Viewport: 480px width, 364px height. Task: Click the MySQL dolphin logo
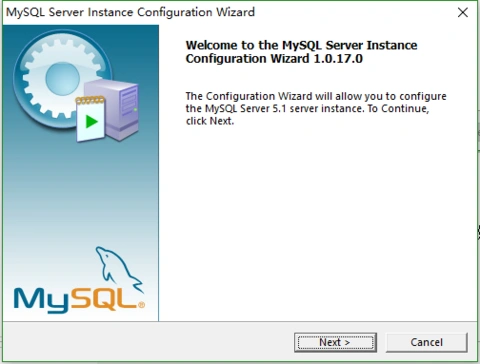click(118, 268)
